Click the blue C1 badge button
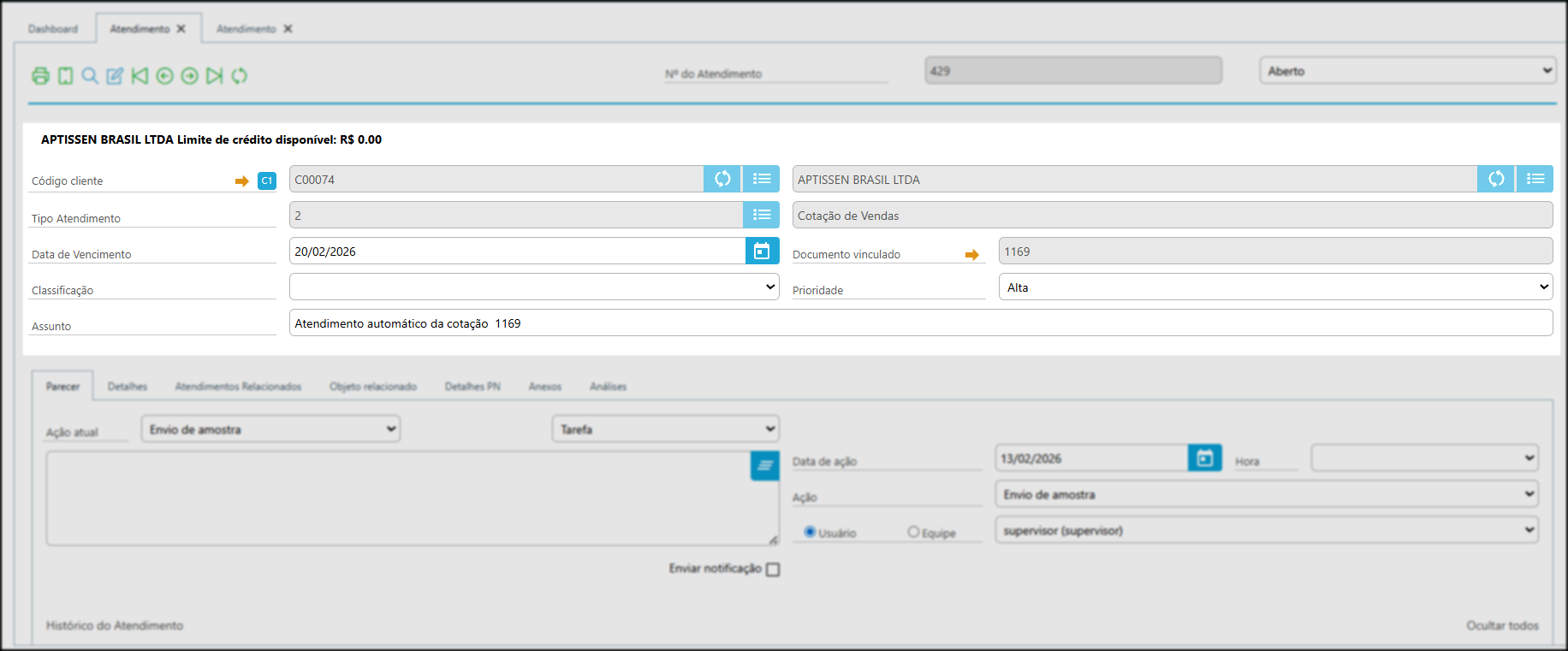This screenshot has width=1568, height=651. tap(267, 181)
